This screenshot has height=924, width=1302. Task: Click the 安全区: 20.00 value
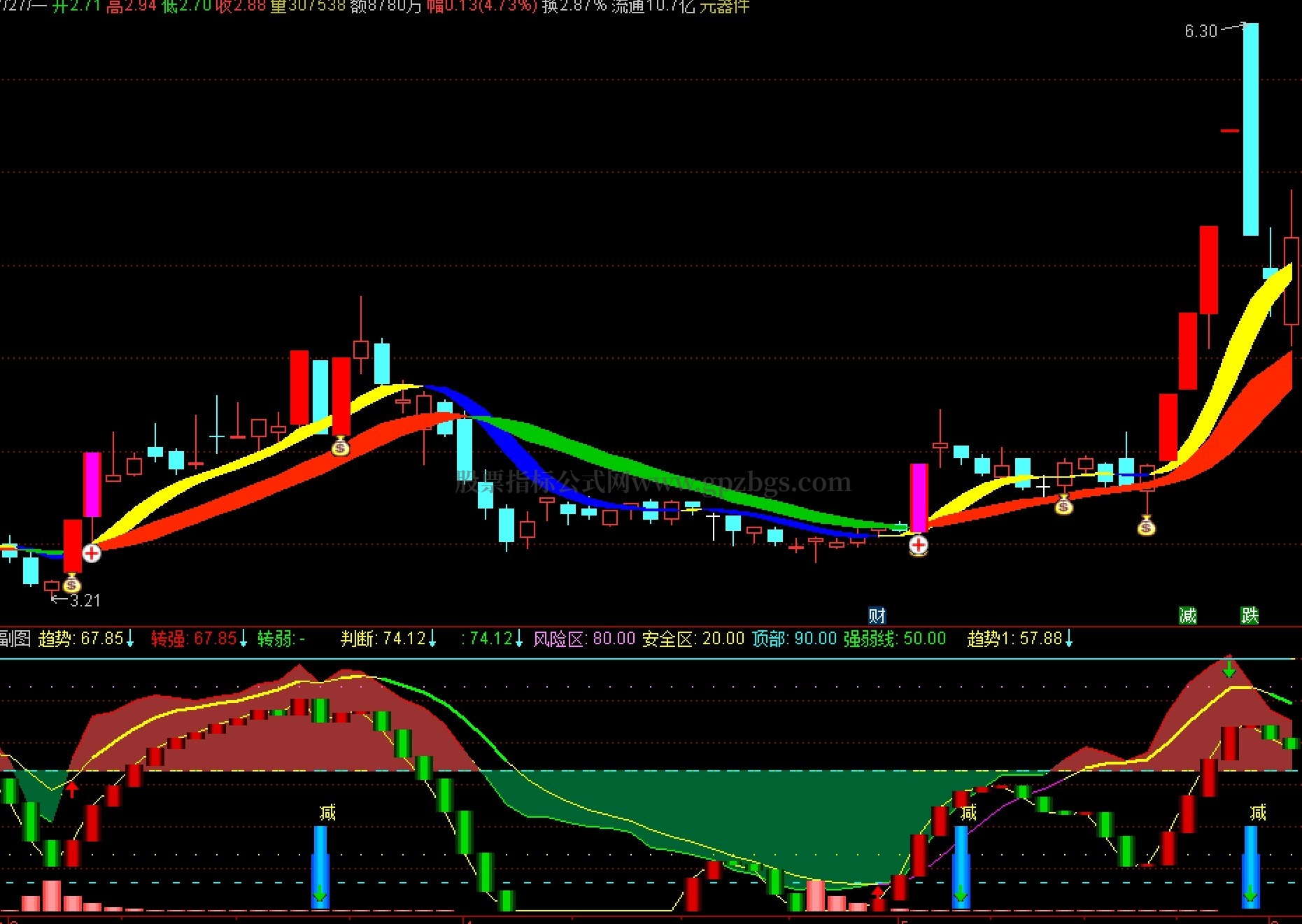coord(693,639)
